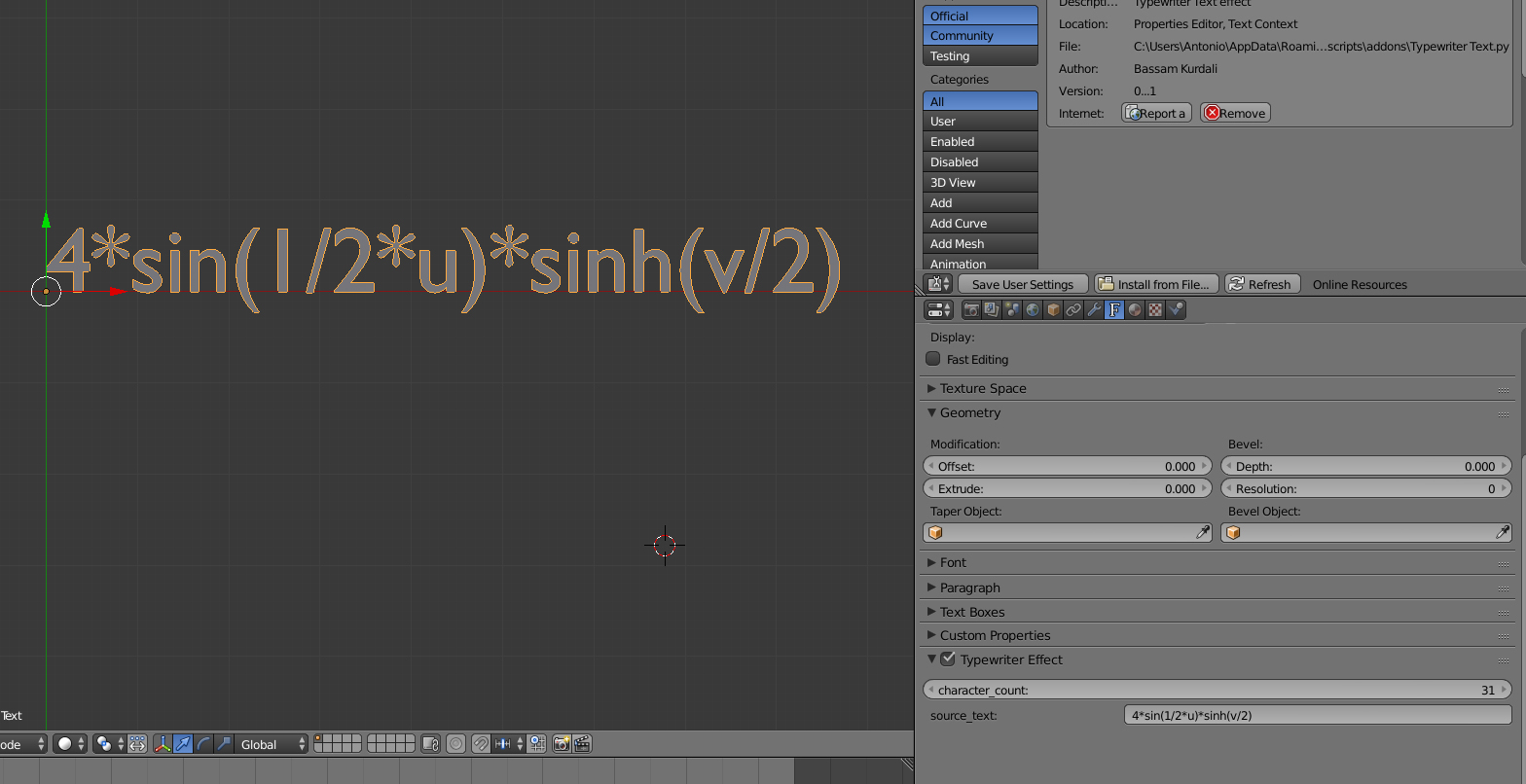Viewport: 1526px width, 784px height.
Task: Open the Object properties cube icon
Action: [x=1053, y=310]
